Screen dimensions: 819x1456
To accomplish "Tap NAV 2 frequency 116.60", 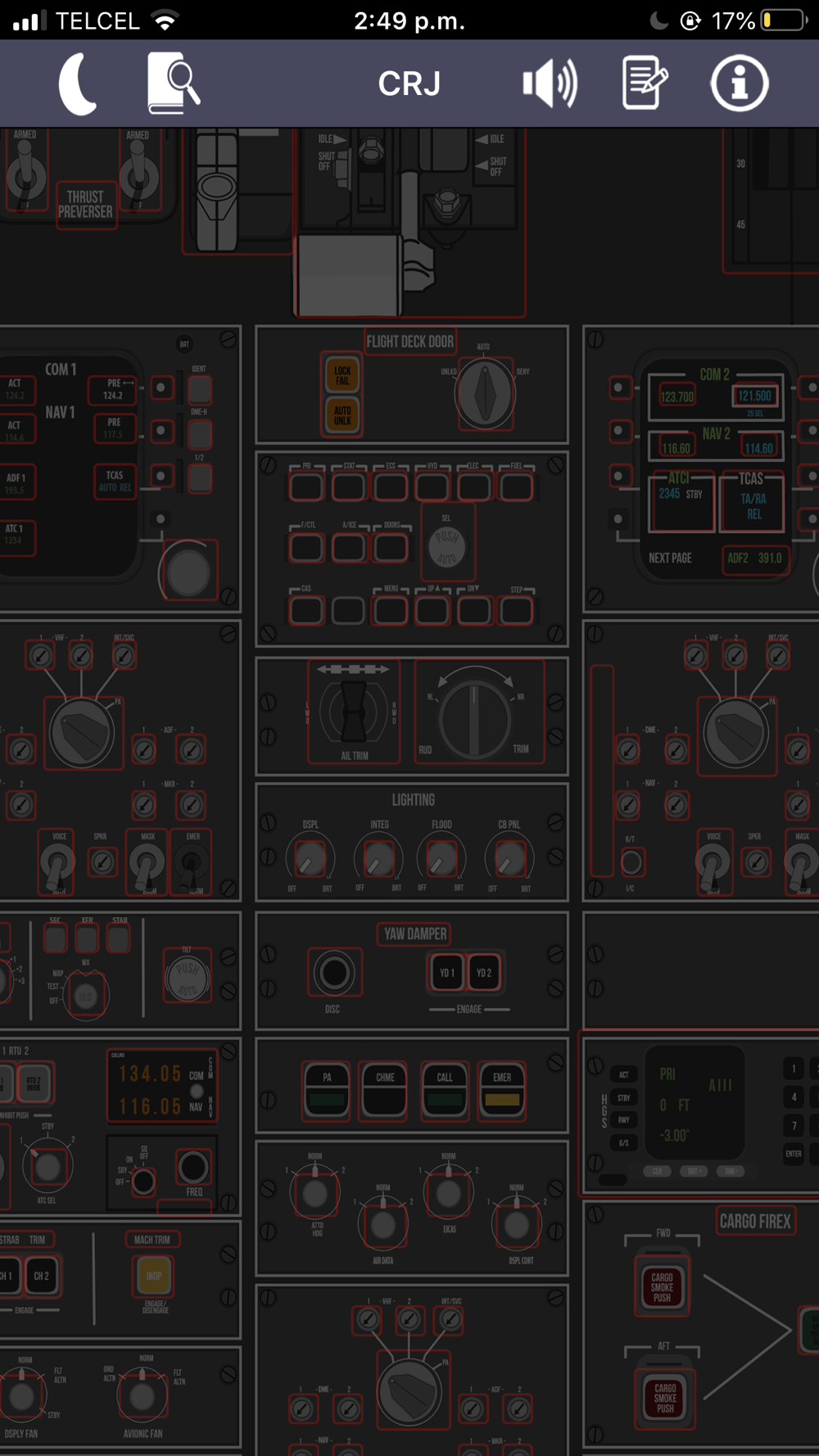I will [676, 448].
